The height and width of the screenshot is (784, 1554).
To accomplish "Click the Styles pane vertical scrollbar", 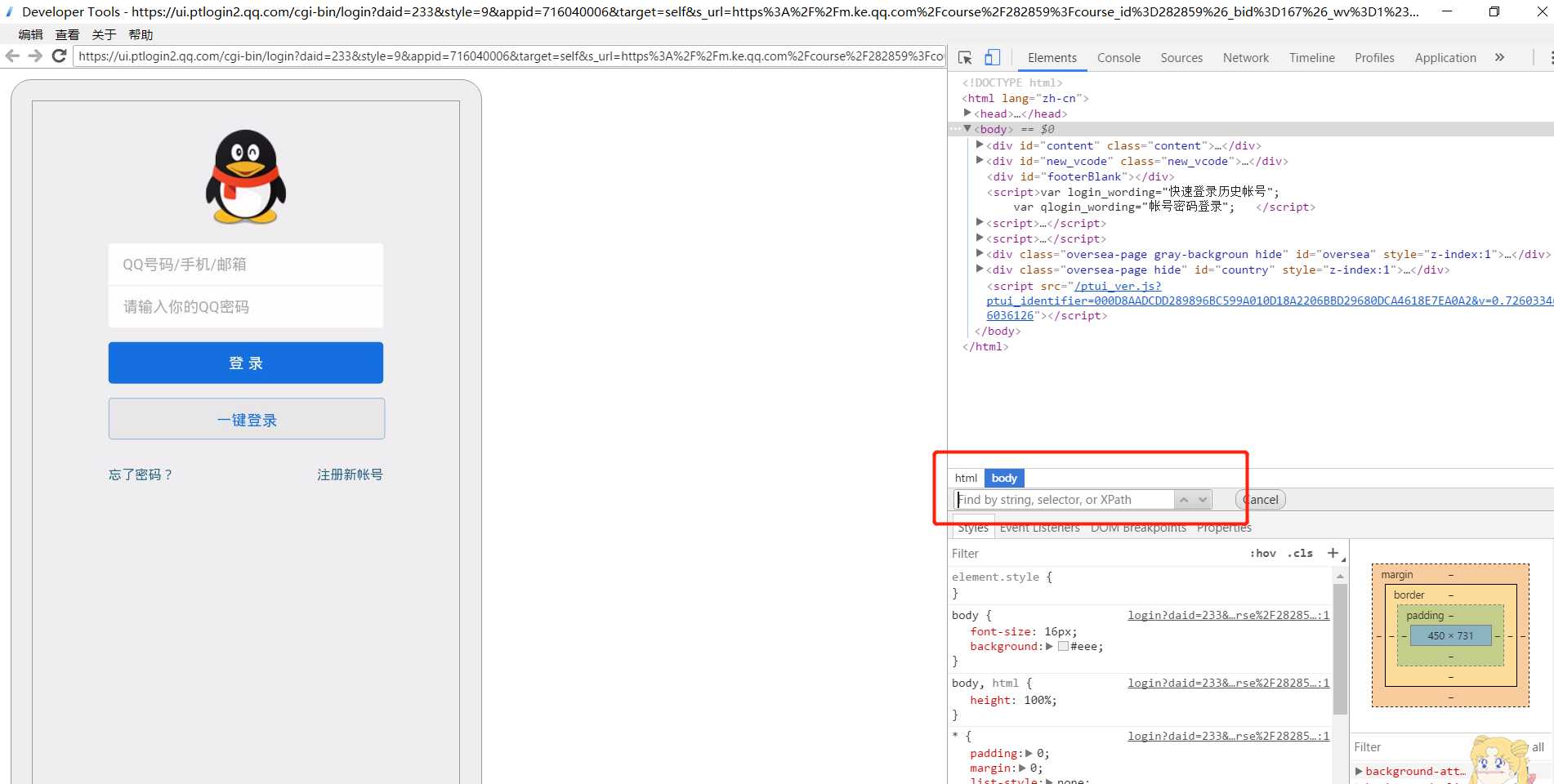I will [1340, 649].
